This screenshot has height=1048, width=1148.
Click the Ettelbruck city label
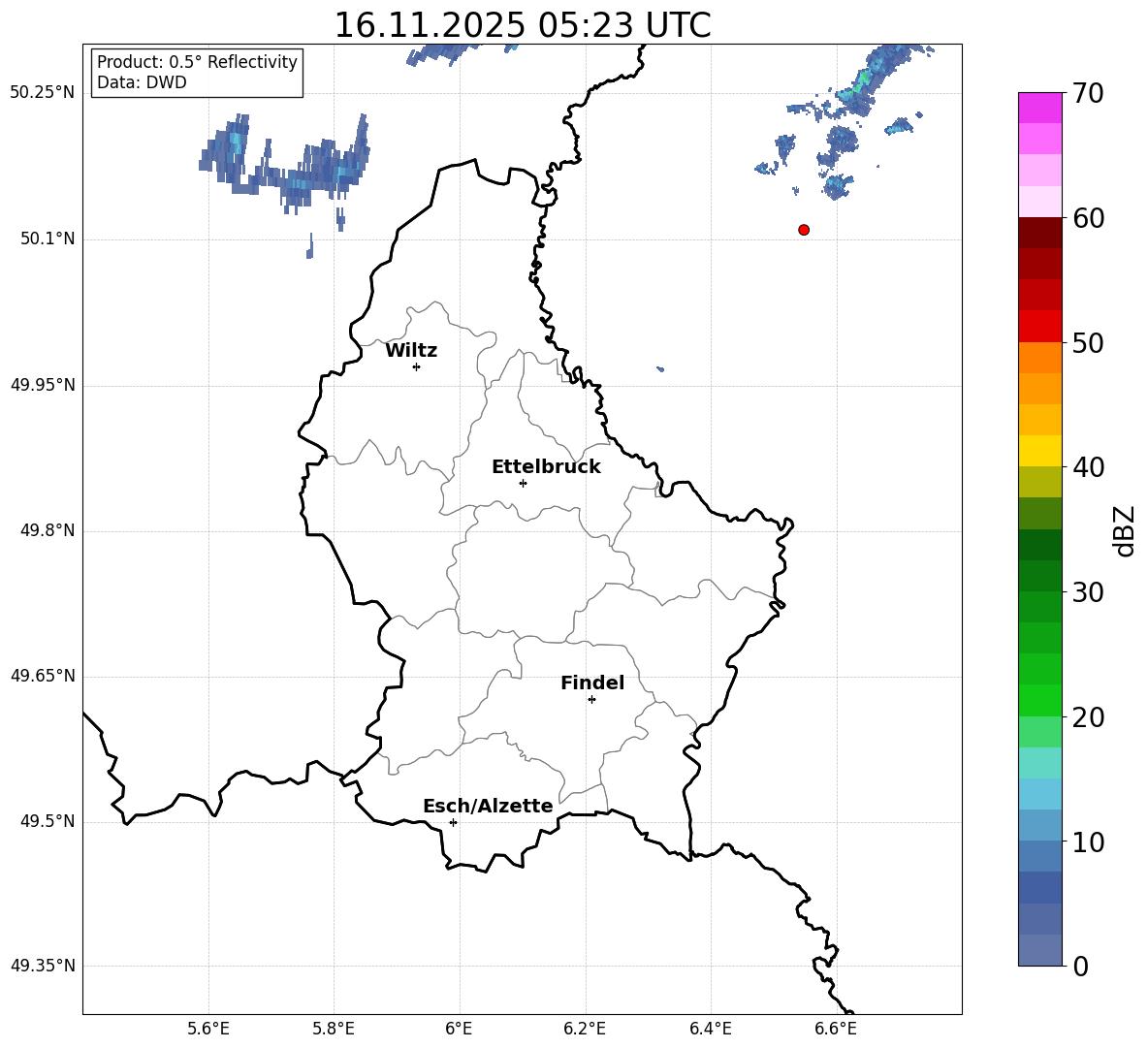tap(546, 467)
